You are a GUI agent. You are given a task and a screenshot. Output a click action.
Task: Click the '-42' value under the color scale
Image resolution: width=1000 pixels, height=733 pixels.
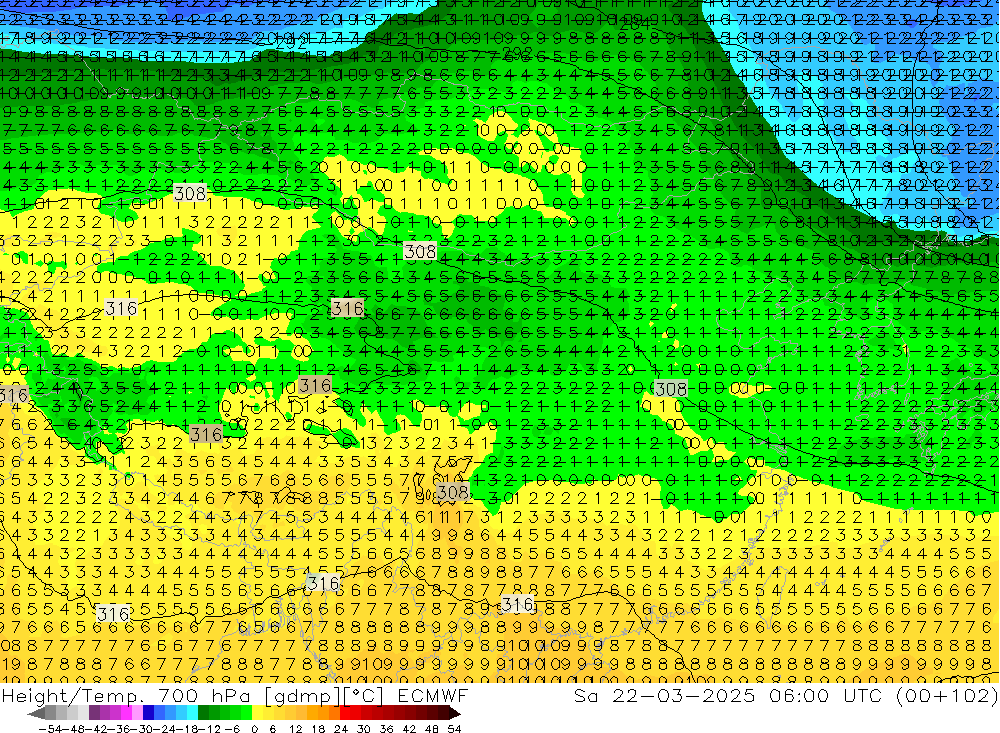point(97,729)
